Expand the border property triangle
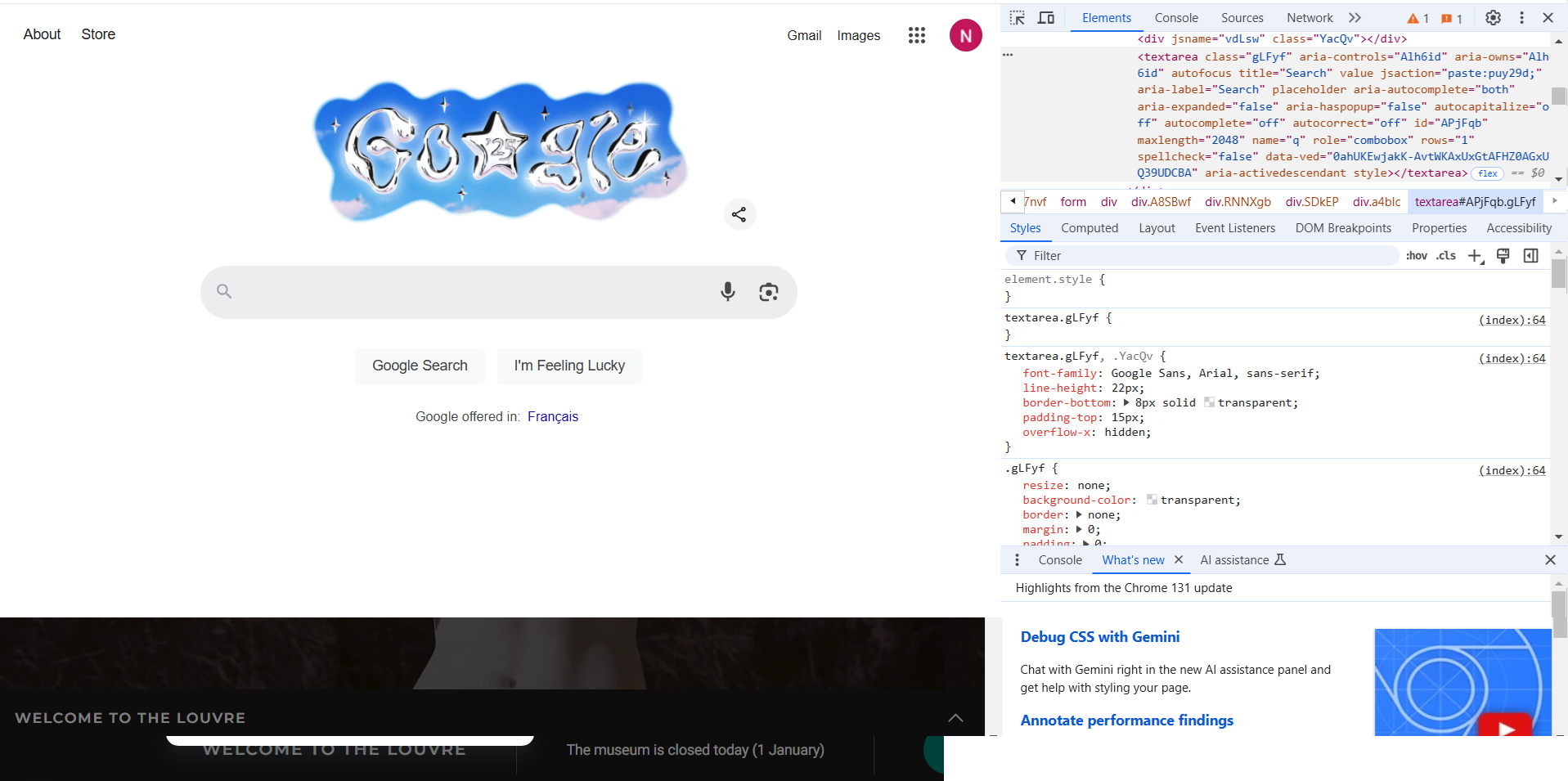The width and height of the screenshot is (1568, 781). pos(1079,514)
